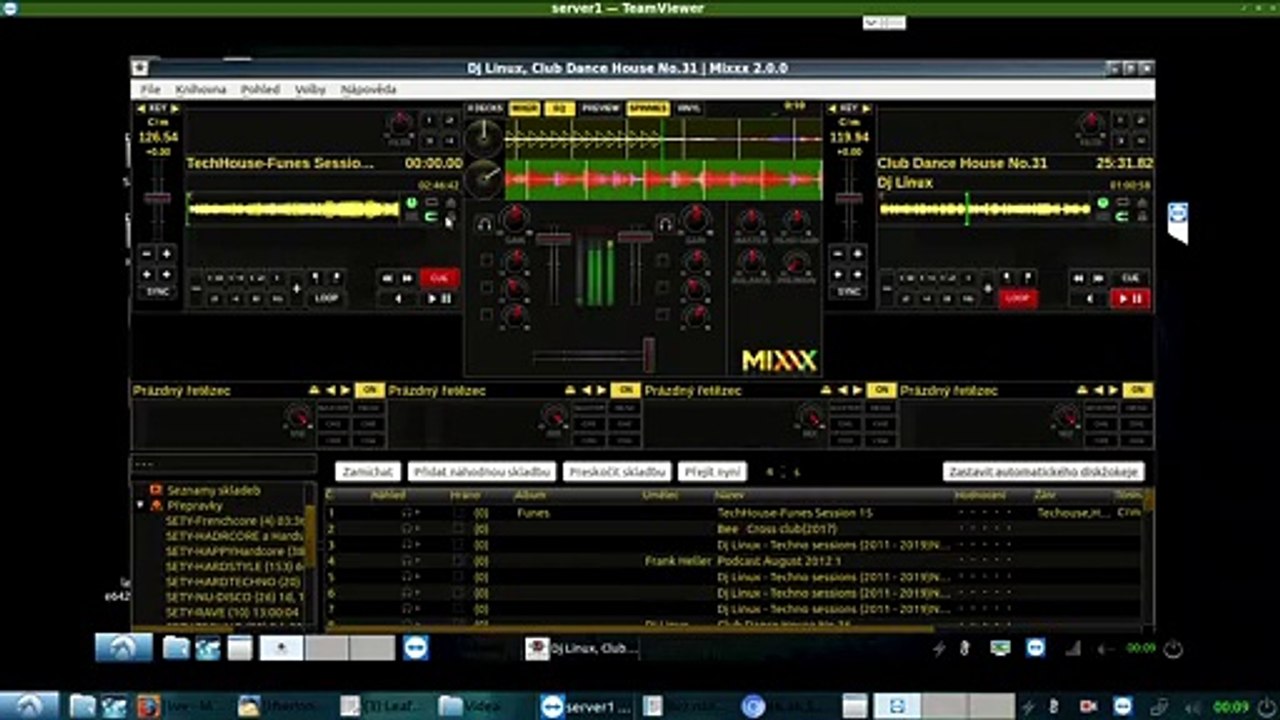
Task: Click the right deck green quantize icon
Action: [x=1103, y=203]
